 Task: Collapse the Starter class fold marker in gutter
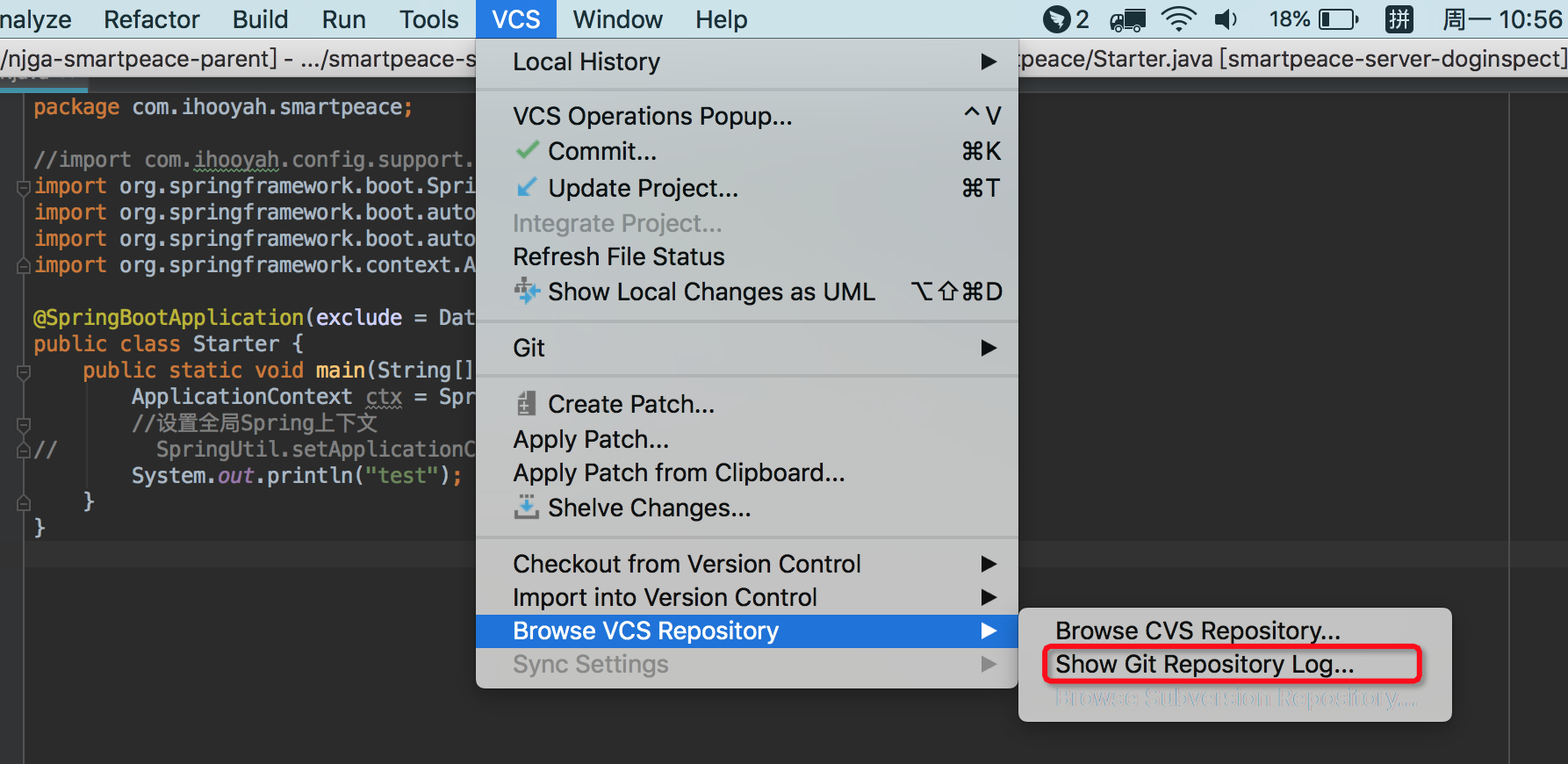[x=23, y=372]
